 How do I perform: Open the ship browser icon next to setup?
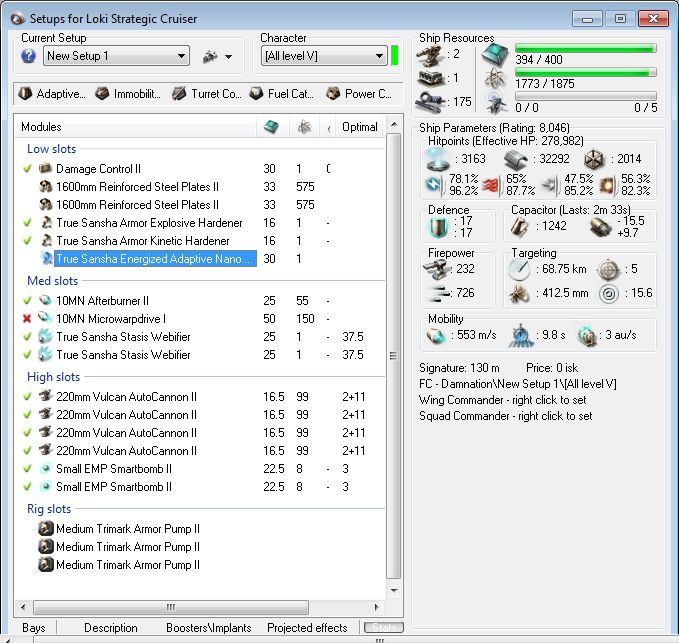[210, 56]
